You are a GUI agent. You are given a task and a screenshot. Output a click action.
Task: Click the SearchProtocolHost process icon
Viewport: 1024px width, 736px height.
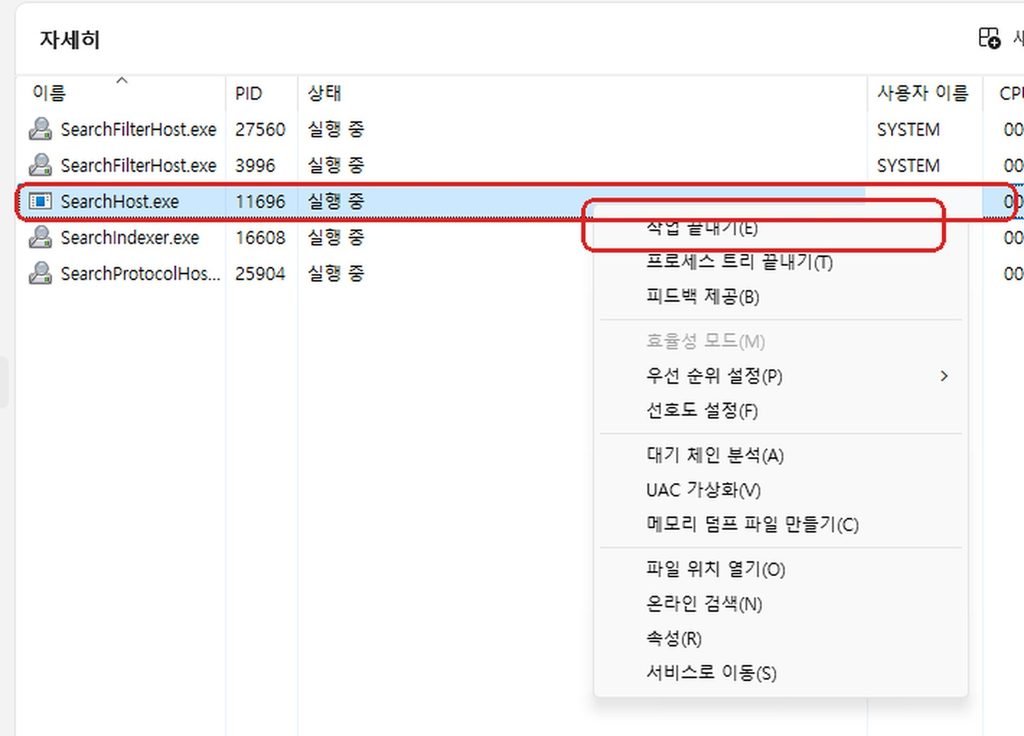pyautogui.click(x=40, y=273)
